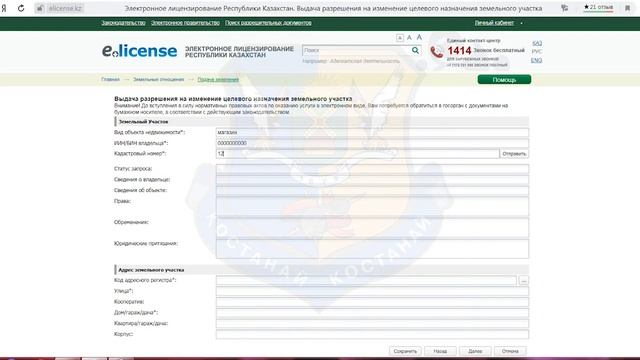Click the Кооператив field
640x360 pixels.
(x=372, y=302)
